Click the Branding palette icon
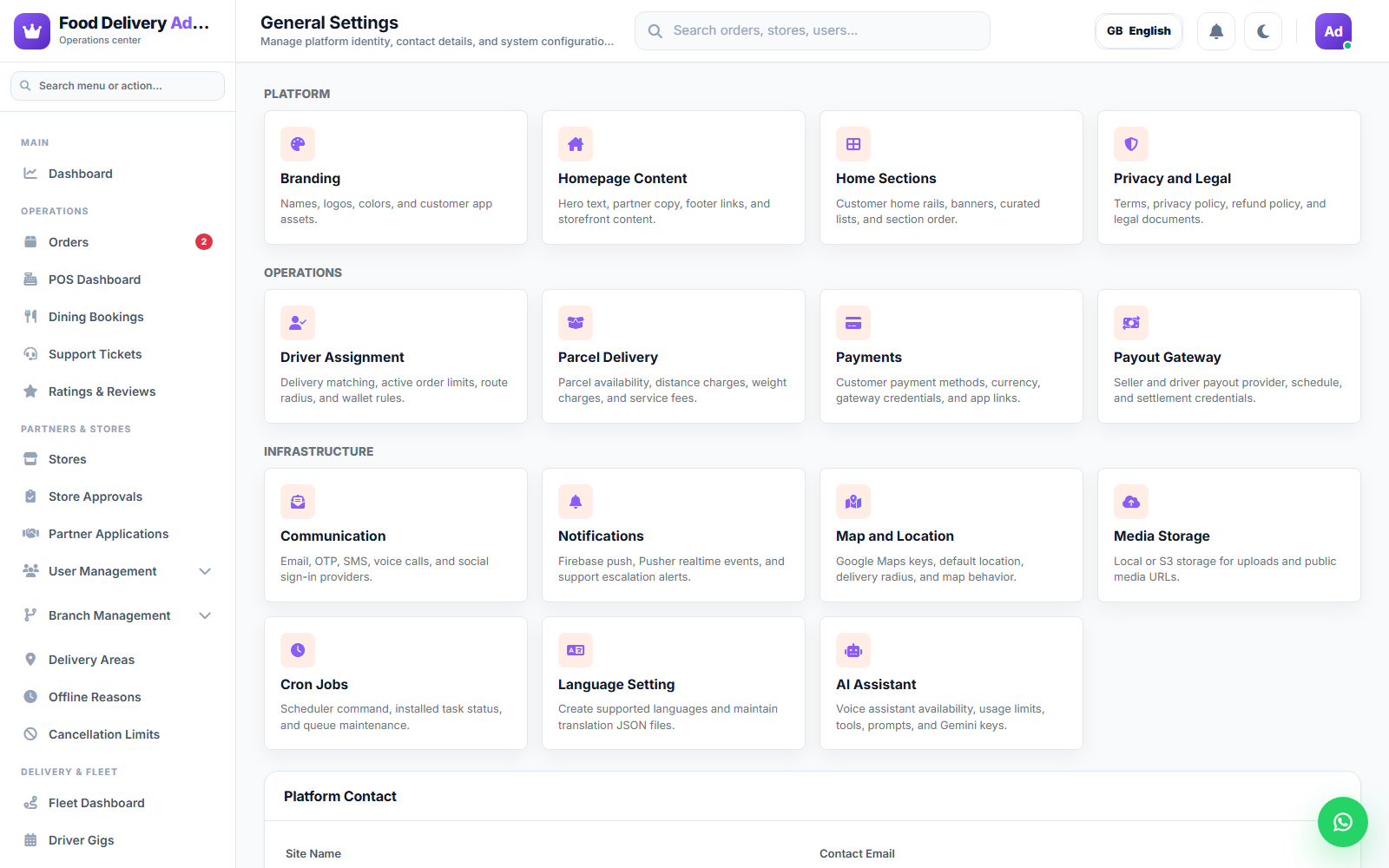Screen dimensions: 1389x868 (x=298, y=144)
